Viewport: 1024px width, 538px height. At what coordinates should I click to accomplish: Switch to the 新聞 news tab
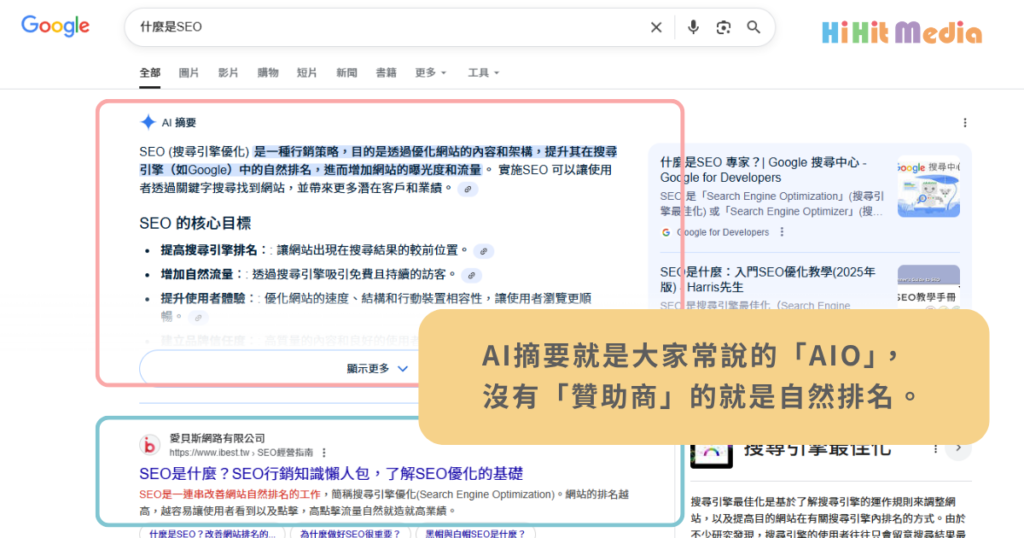(x=347, y=73)
